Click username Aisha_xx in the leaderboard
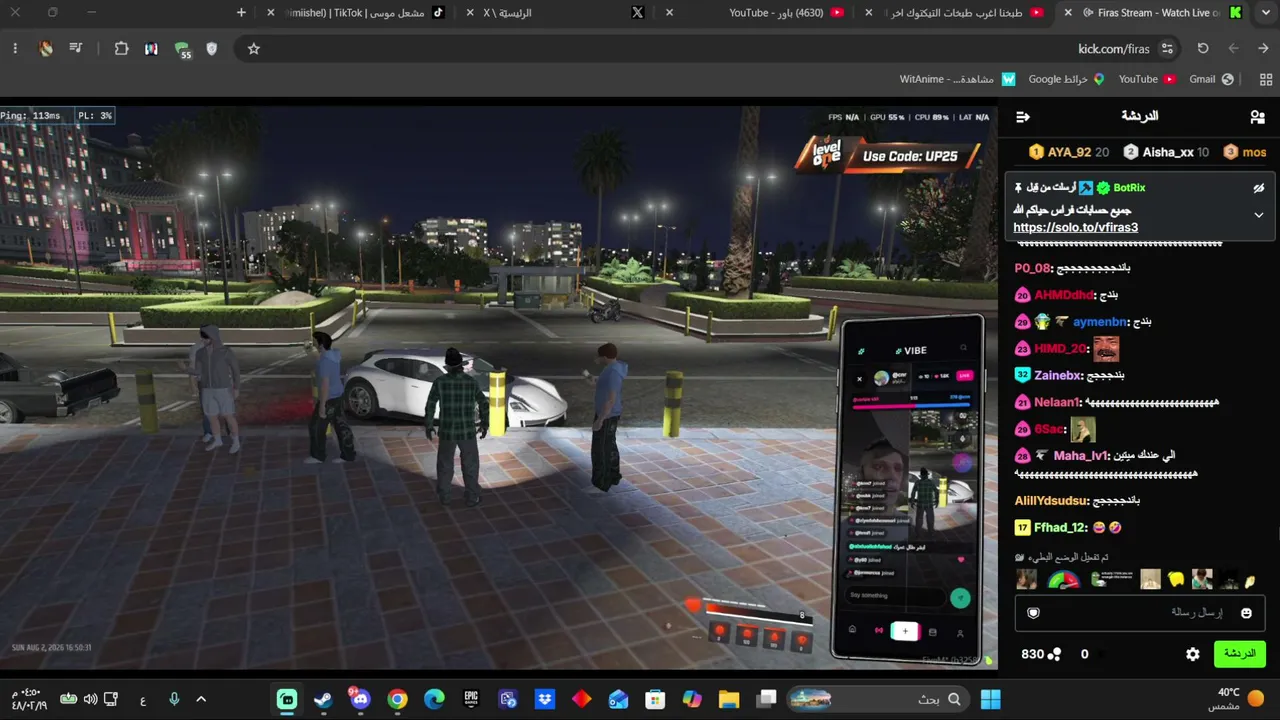 coord(1168,152)
